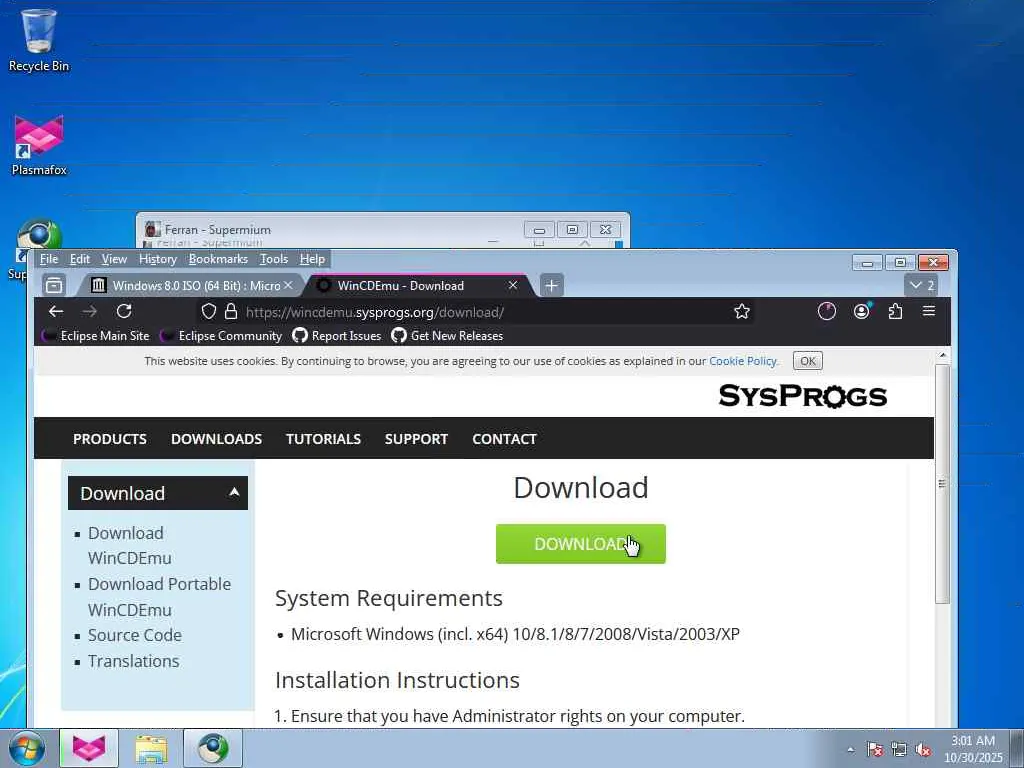Open the network tray icon
The height and width of the screenshot is (768, 1024).
(899, 750)
